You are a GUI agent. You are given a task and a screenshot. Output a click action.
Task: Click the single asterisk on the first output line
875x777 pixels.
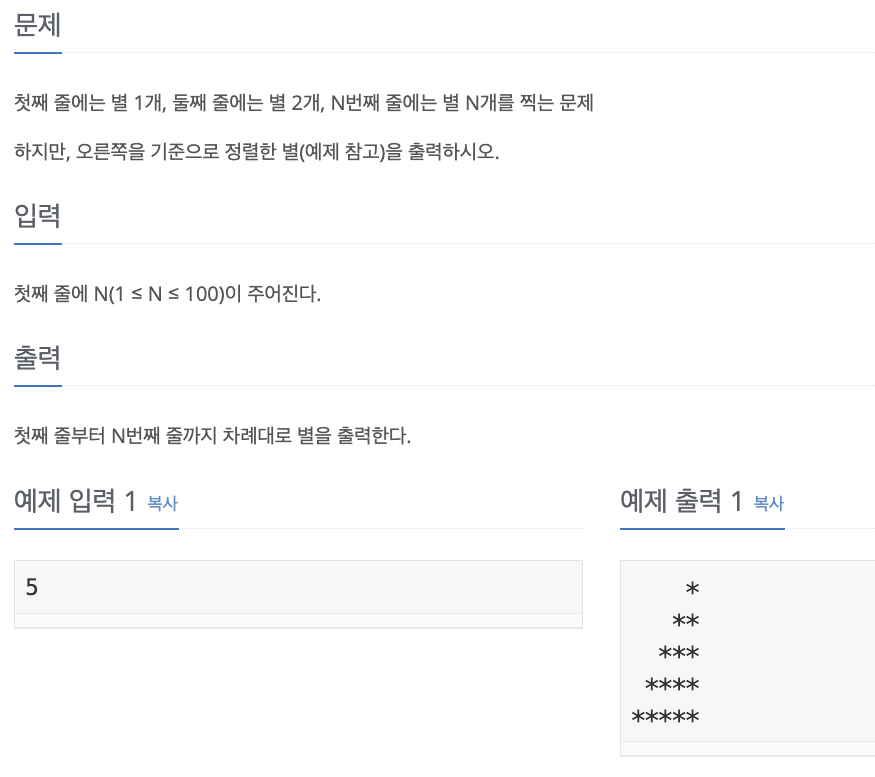tap(691, 589)
